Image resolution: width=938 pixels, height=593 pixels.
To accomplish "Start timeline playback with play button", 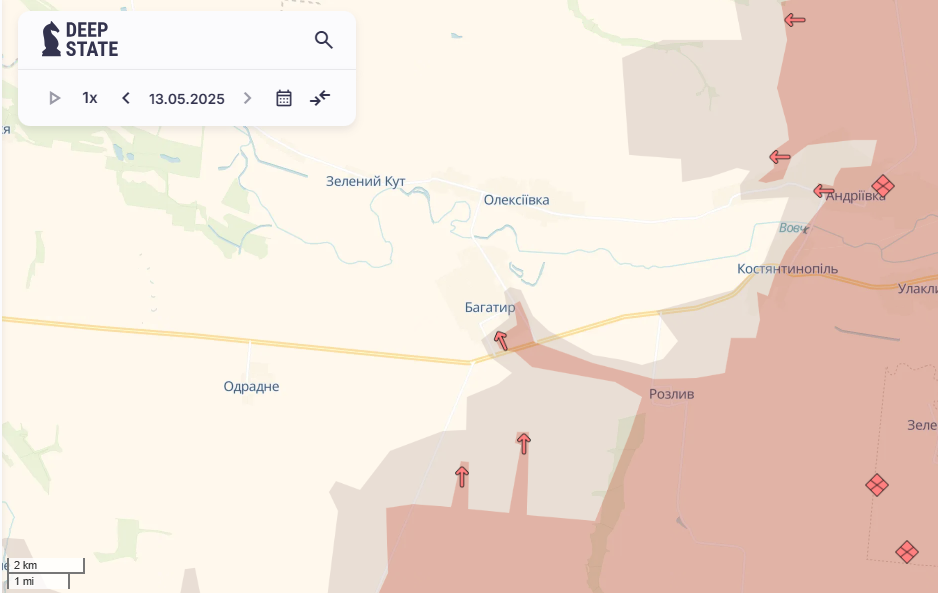I will [54, 98].
